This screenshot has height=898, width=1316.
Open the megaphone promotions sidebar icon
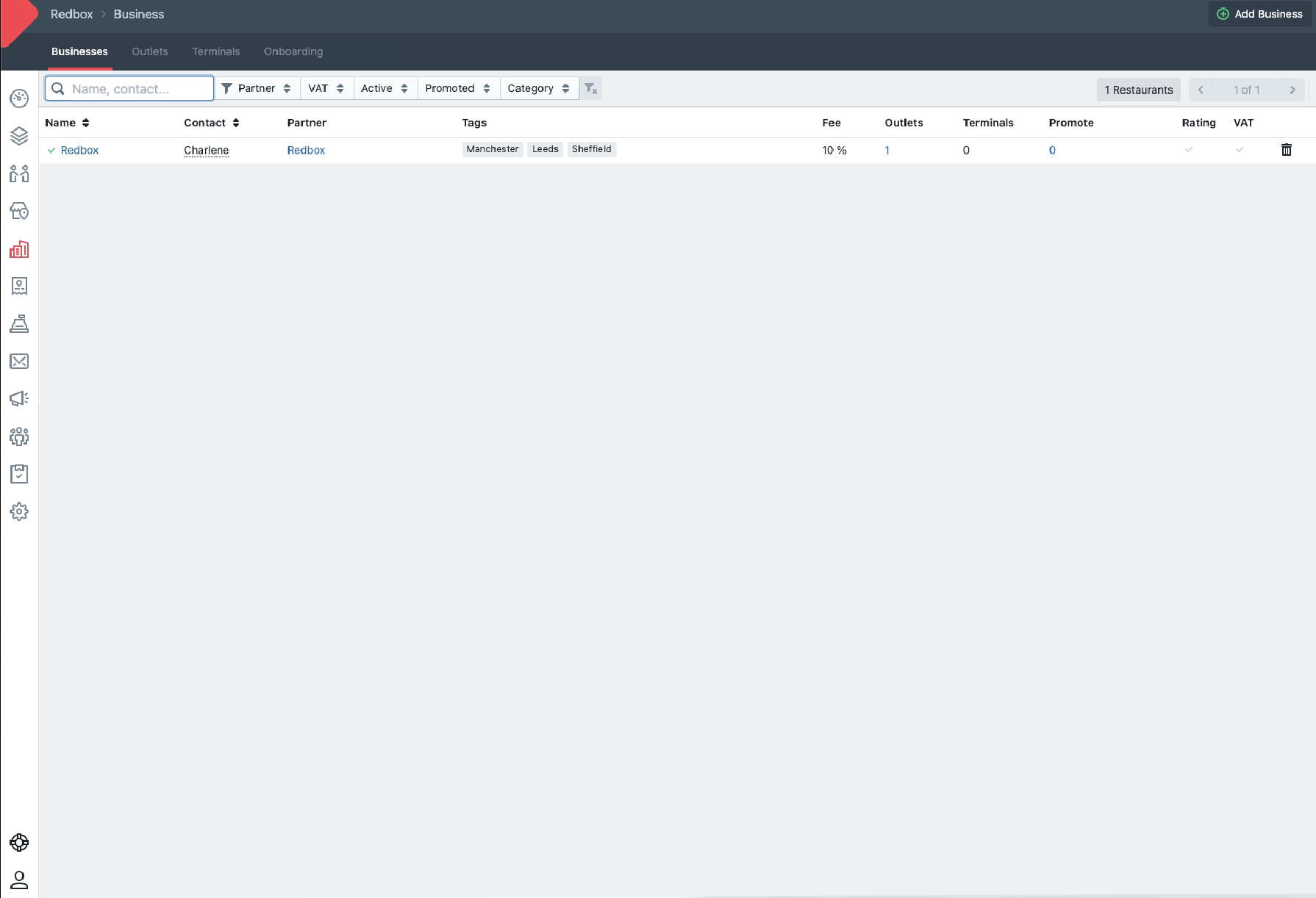(x=19, y=399)
